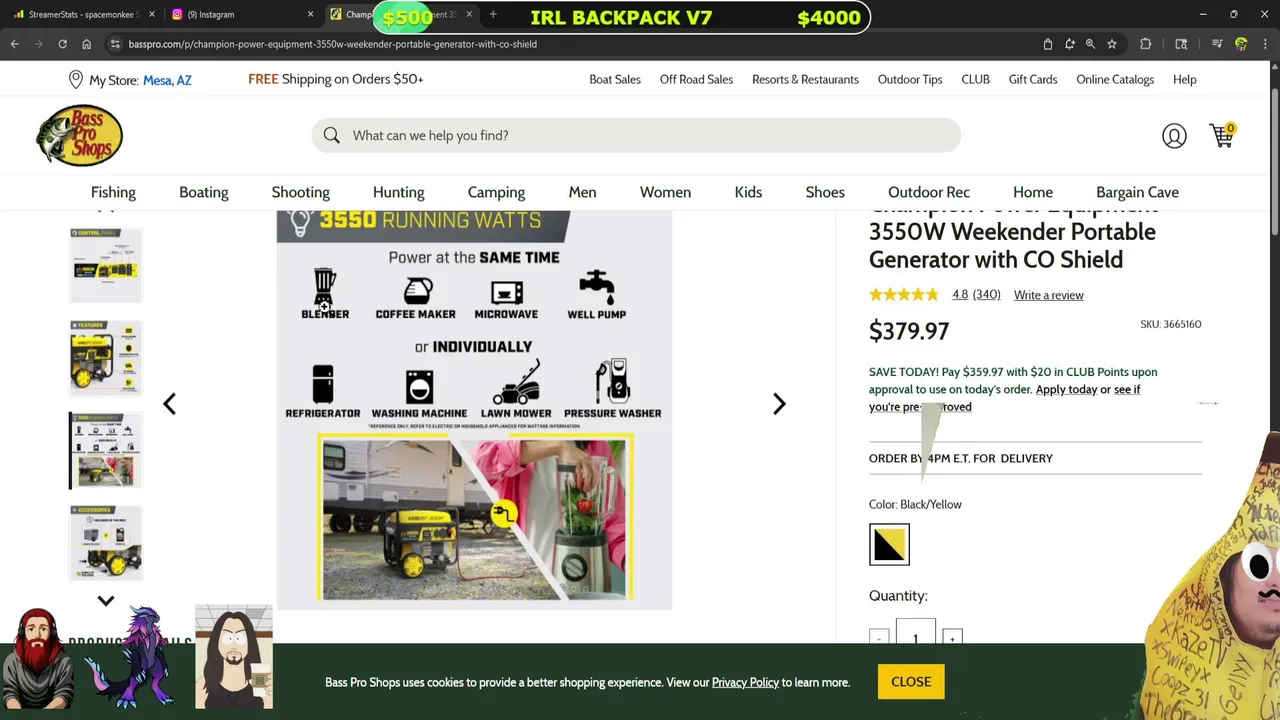Select the running watts thumbnail image
The height and width of the screenshot is (720, 1280).
coord(106,450)
